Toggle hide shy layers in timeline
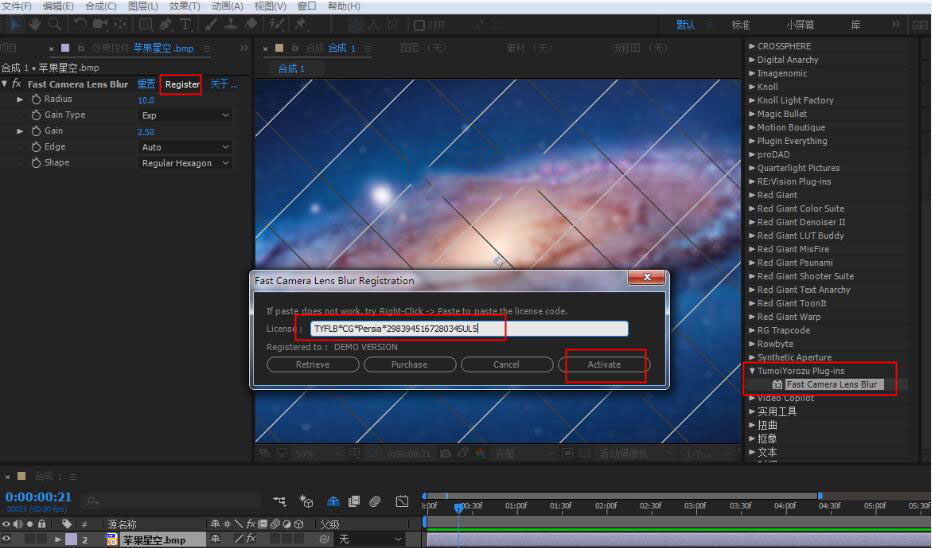 333,502
